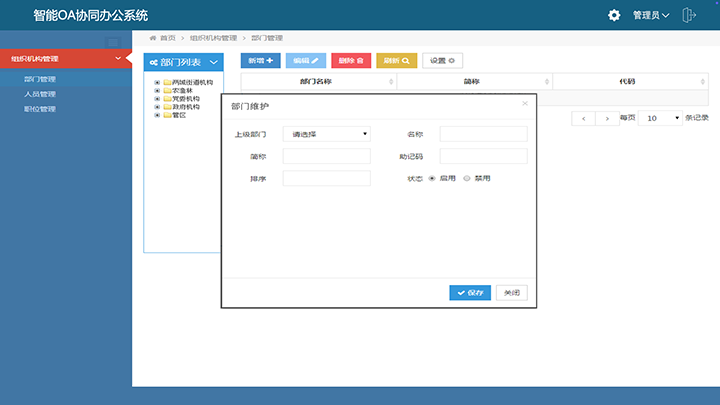Click the 政府机构 folder icon in tree

(167, 107)
